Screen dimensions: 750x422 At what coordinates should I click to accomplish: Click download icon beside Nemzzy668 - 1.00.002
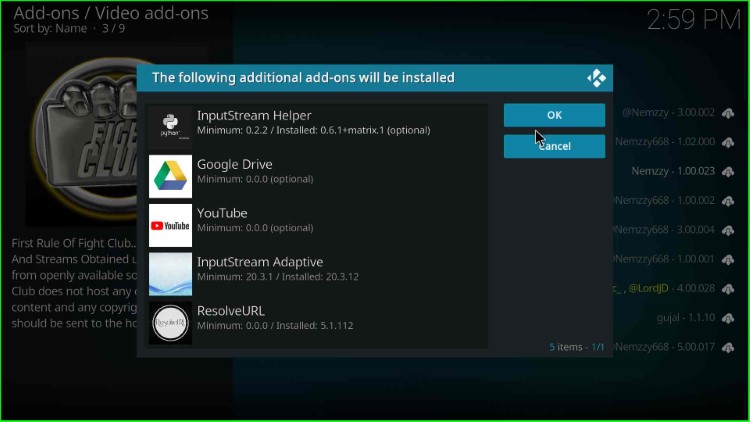(728, 200)
